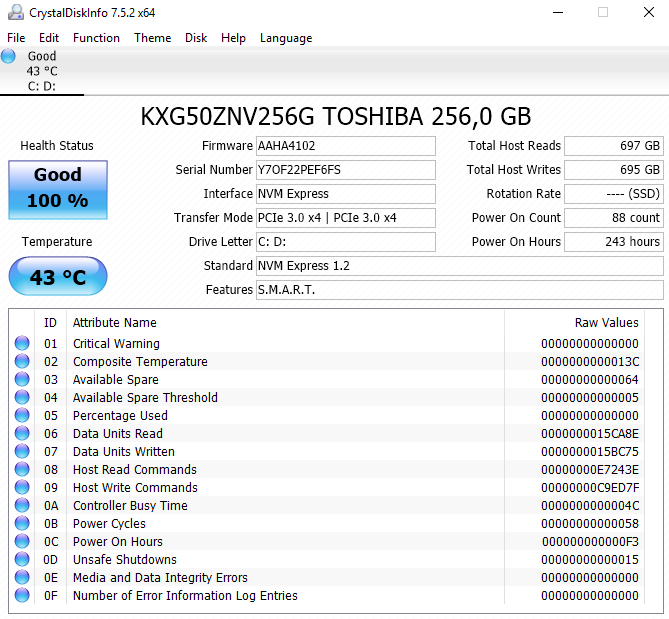Select the Data Units Read attribute name
This screenshot has width=669, height=619.
click(x=118, y=433)
